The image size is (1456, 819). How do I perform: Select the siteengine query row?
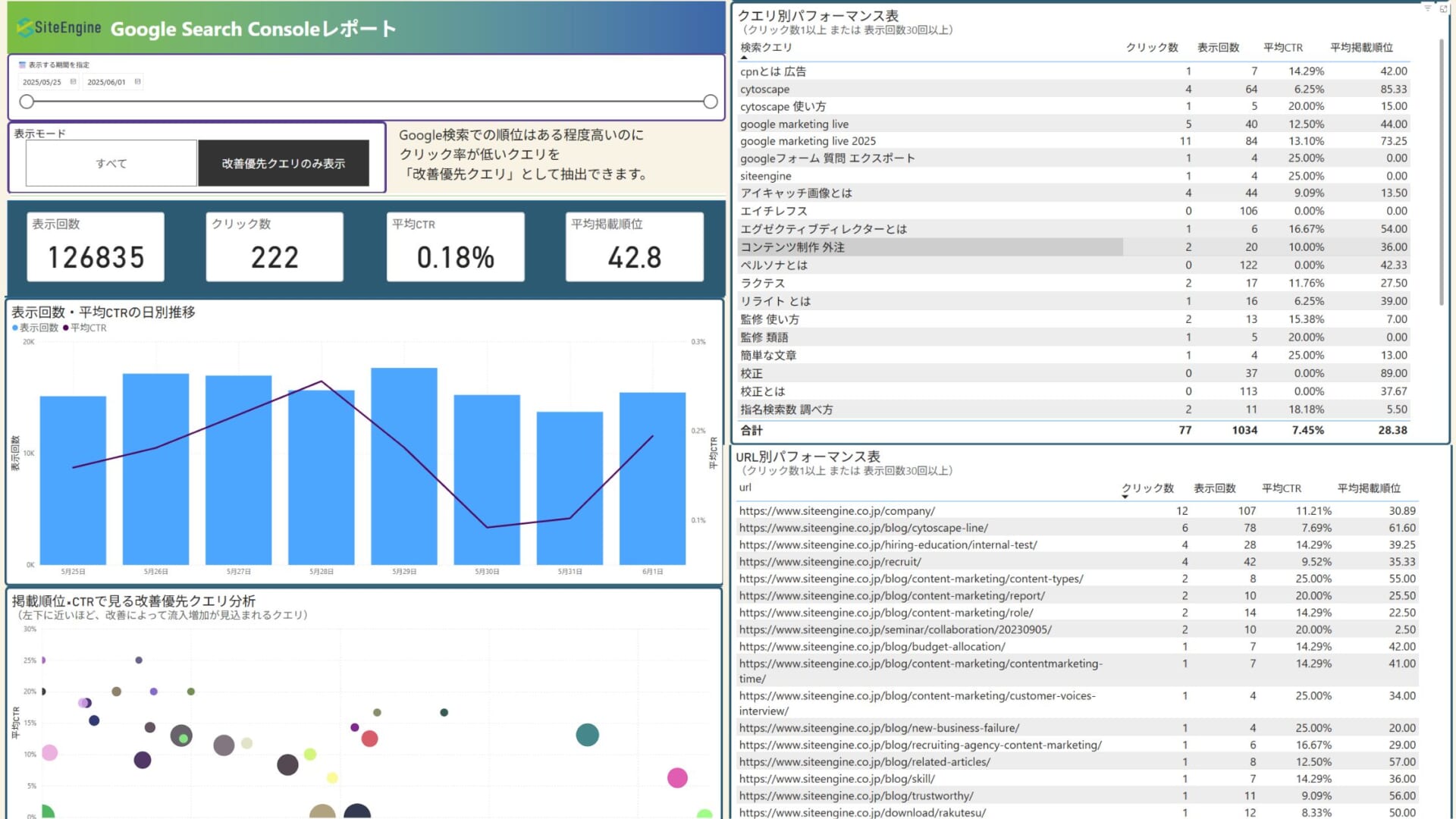(1074, 176)
